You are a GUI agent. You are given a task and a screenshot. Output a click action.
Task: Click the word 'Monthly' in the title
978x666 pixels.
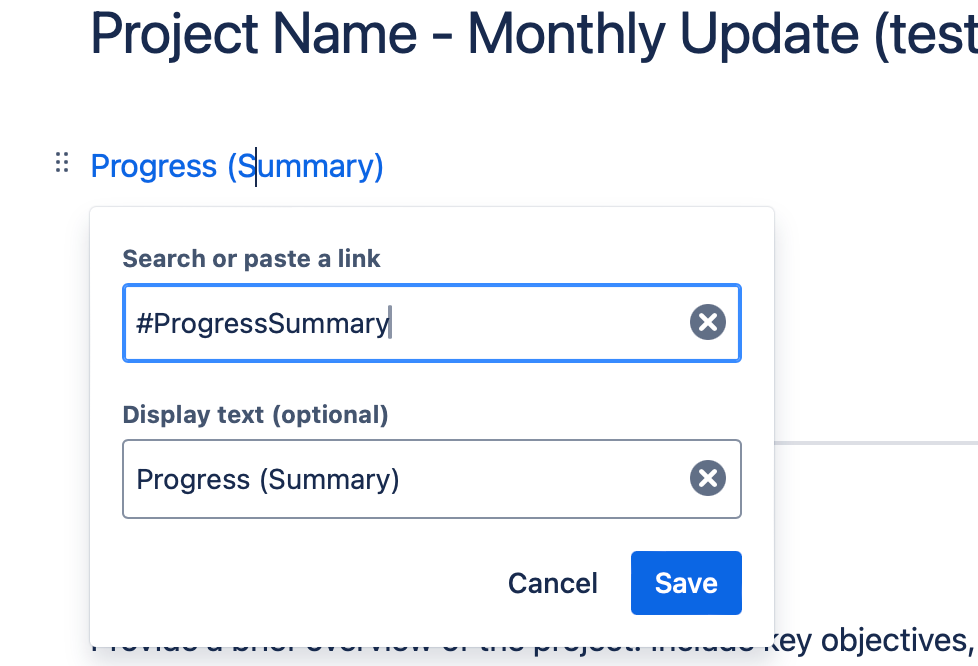pyautogui.click(x=566, y=34)
